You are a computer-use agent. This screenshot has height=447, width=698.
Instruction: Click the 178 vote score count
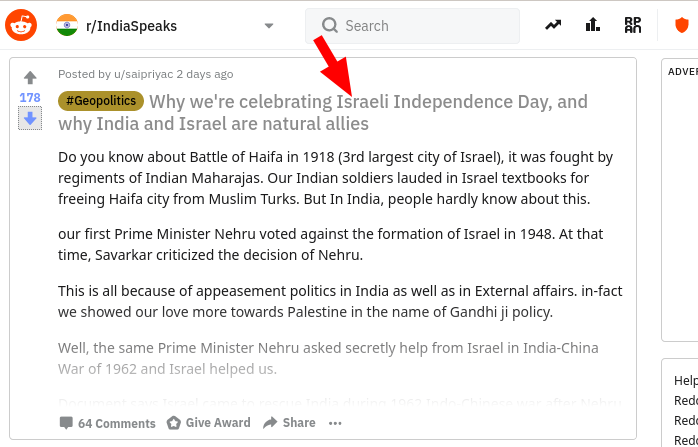point(30,97)
